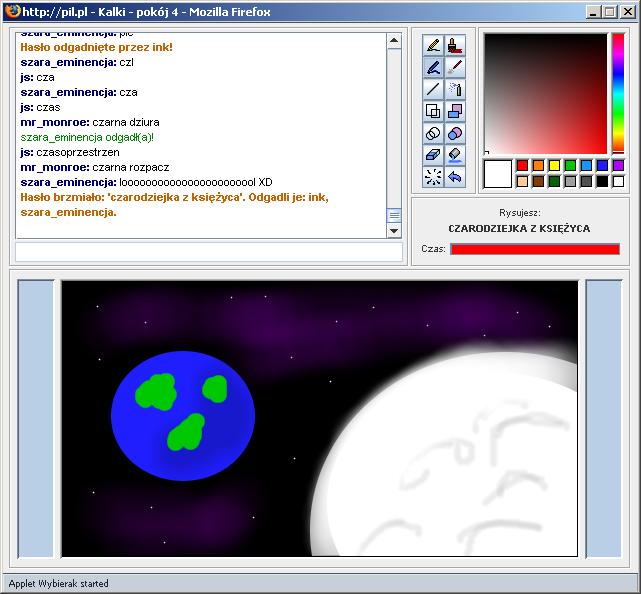Select the thin red brush tool
The height and width of the screenshot is (594, 641).
tap(455, 67)
